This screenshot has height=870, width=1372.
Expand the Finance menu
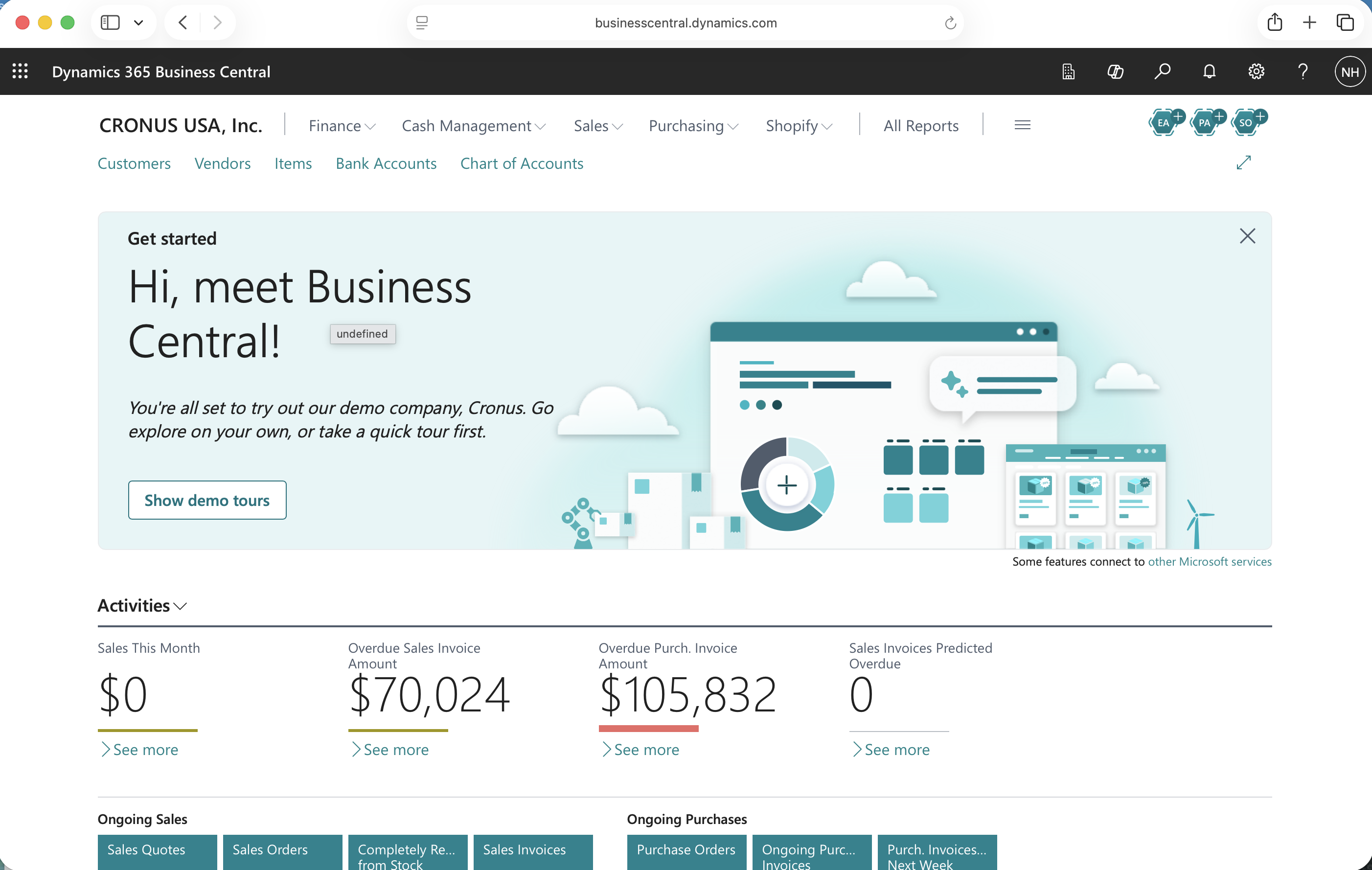[x=342, y=125]
